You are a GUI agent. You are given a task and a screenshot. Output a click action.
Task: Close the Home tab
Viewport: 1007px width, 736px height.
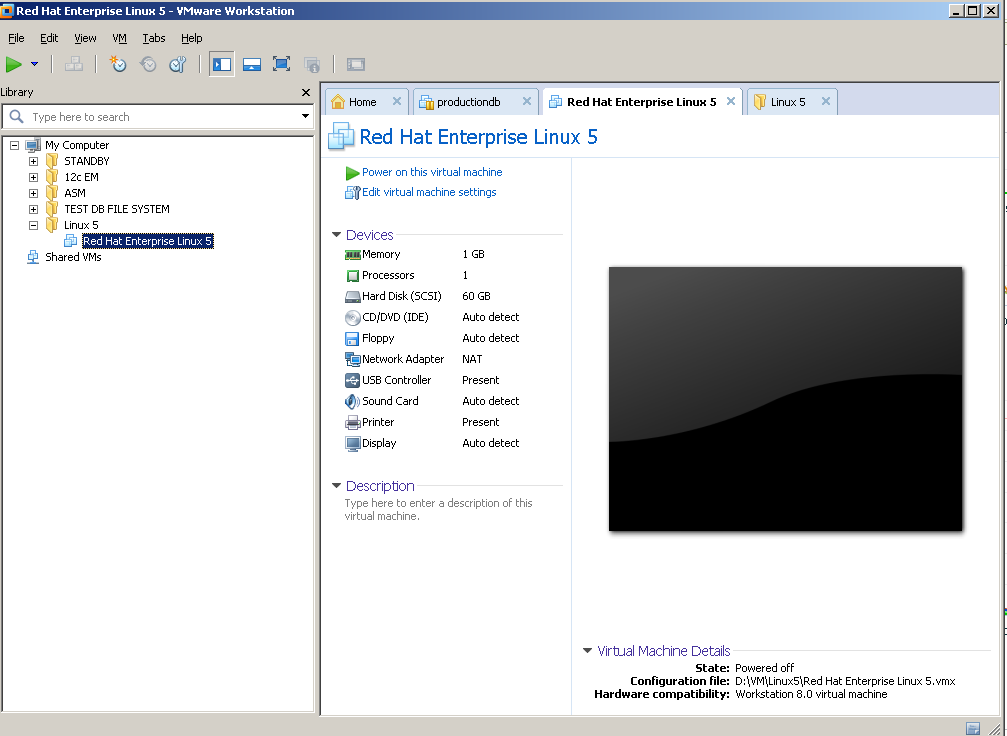point(397,101)
